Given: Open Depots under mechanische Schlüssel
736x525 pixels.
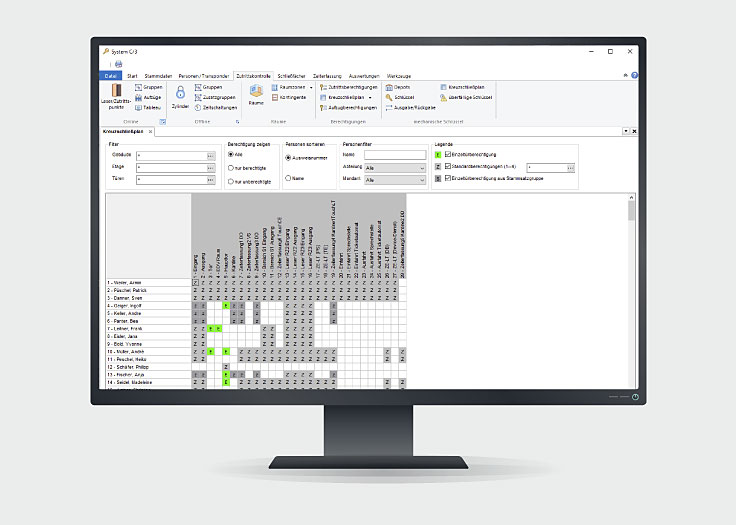Looking at the screenshot, I should [x=398, y=87].
